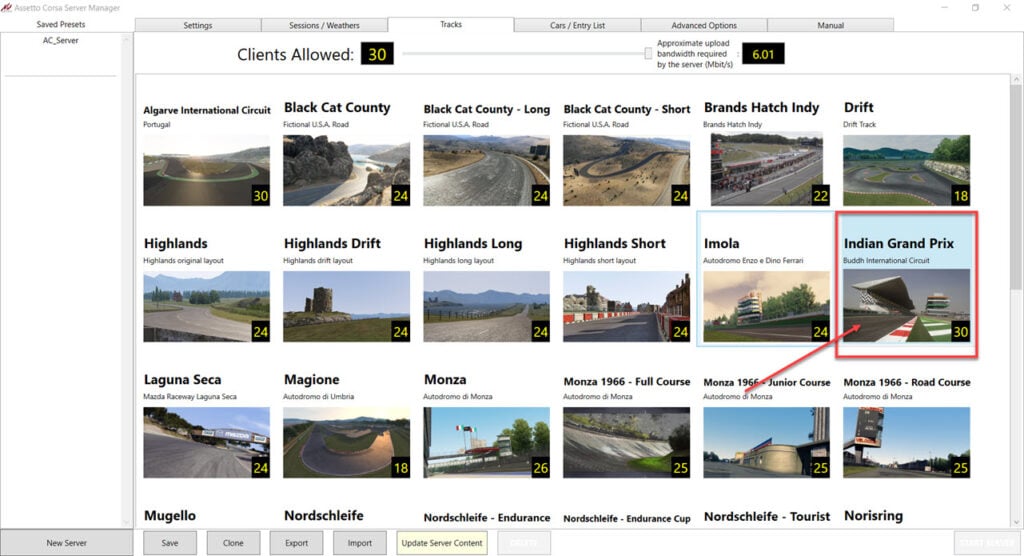Click Update Server Content button
This screenshot has width=1024, height=556.
point(442,543)
